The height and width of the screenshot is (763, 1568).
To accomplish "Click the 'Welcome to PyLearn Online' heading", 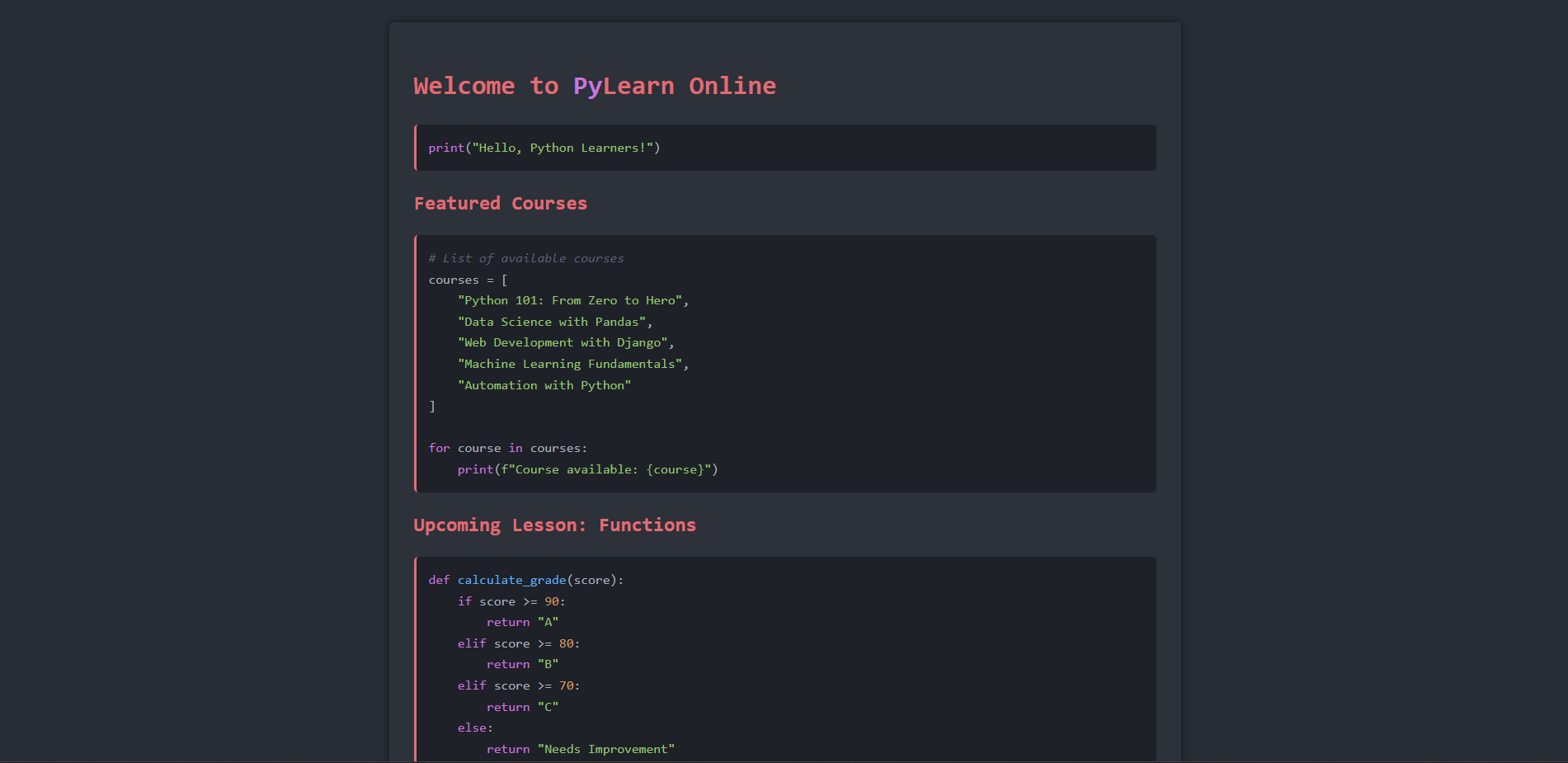I will click(594, 87).
